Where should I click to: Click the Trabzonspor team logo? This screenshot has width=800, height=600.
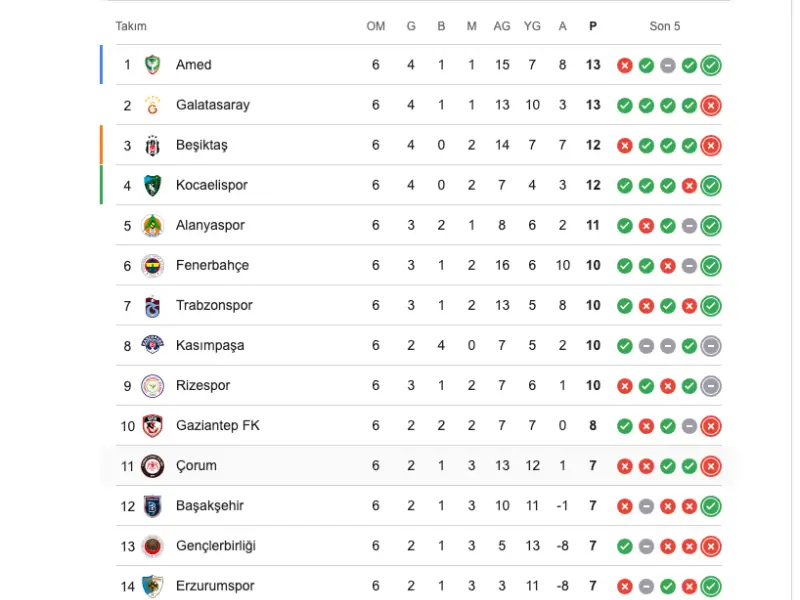(x=153, y=306)
